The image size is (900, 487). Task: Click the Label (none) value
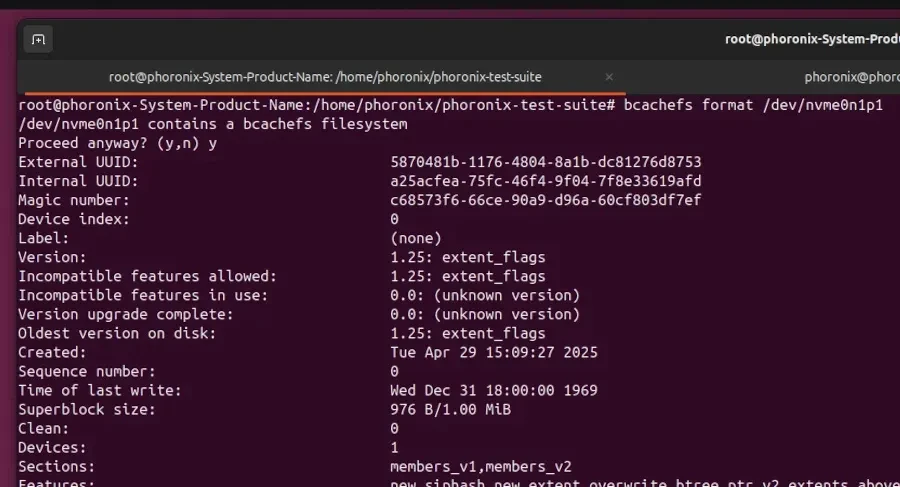tap(415, 238)
